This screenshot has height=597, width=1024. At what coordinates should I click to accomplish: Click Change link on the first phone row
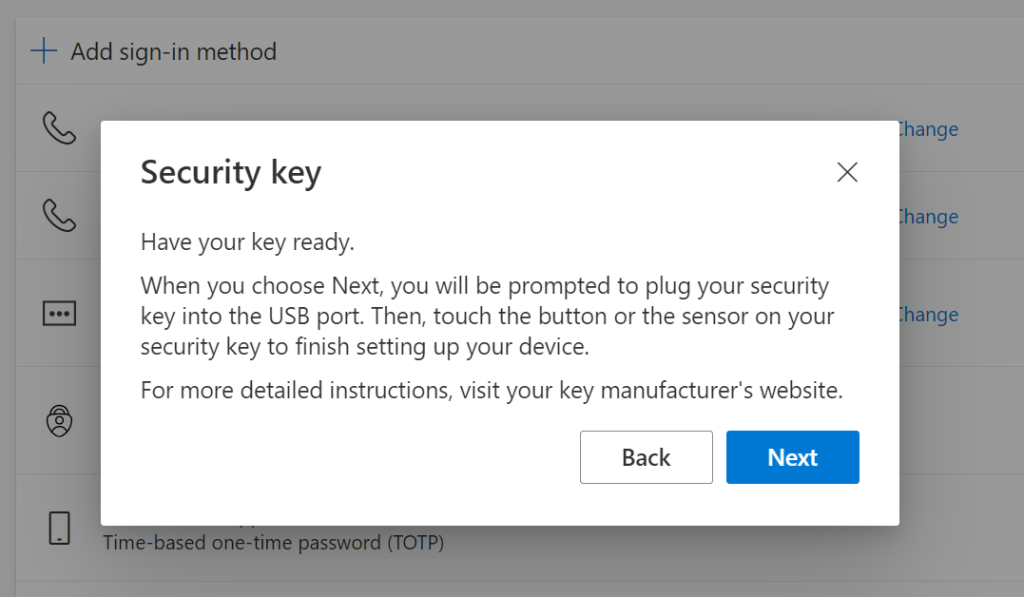click(928, 129)
